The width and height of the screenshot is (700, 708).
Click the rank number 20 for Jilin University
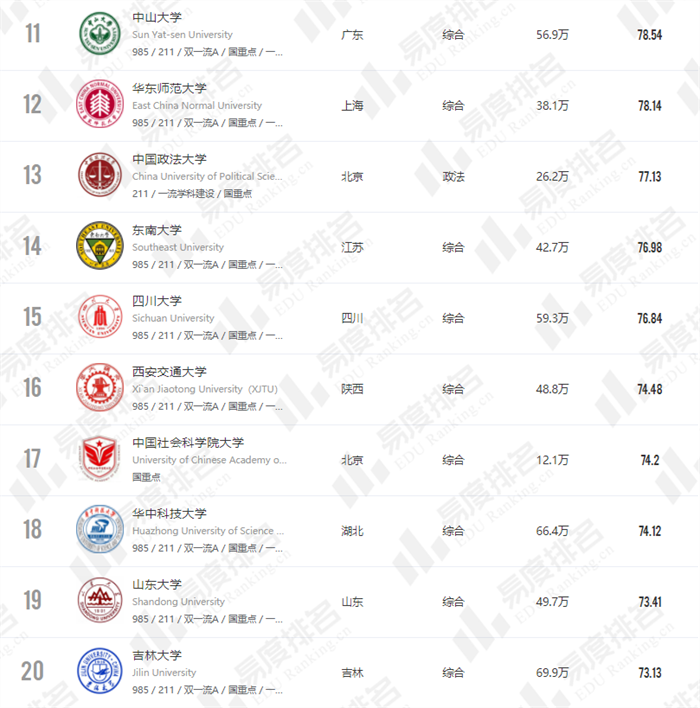[33, 671]
